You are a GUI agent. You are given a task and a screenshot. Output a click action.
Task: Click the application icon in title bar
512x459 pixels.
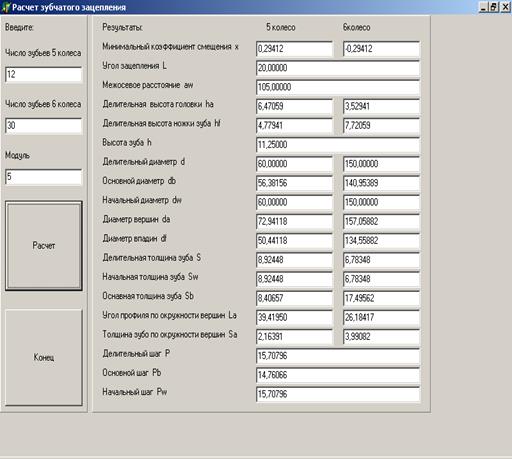tap(6, 7)
